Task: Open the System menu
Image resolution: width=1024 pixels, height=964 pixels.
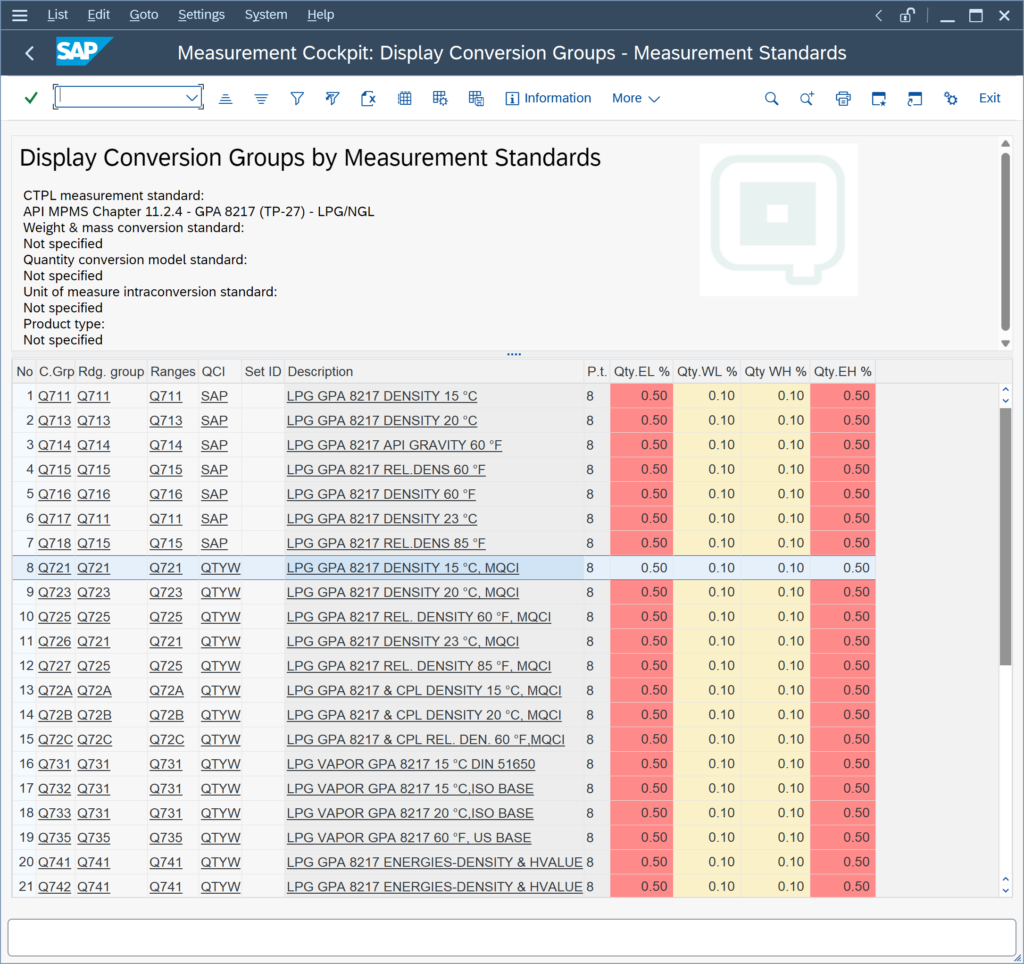Action: click(266, 14)
